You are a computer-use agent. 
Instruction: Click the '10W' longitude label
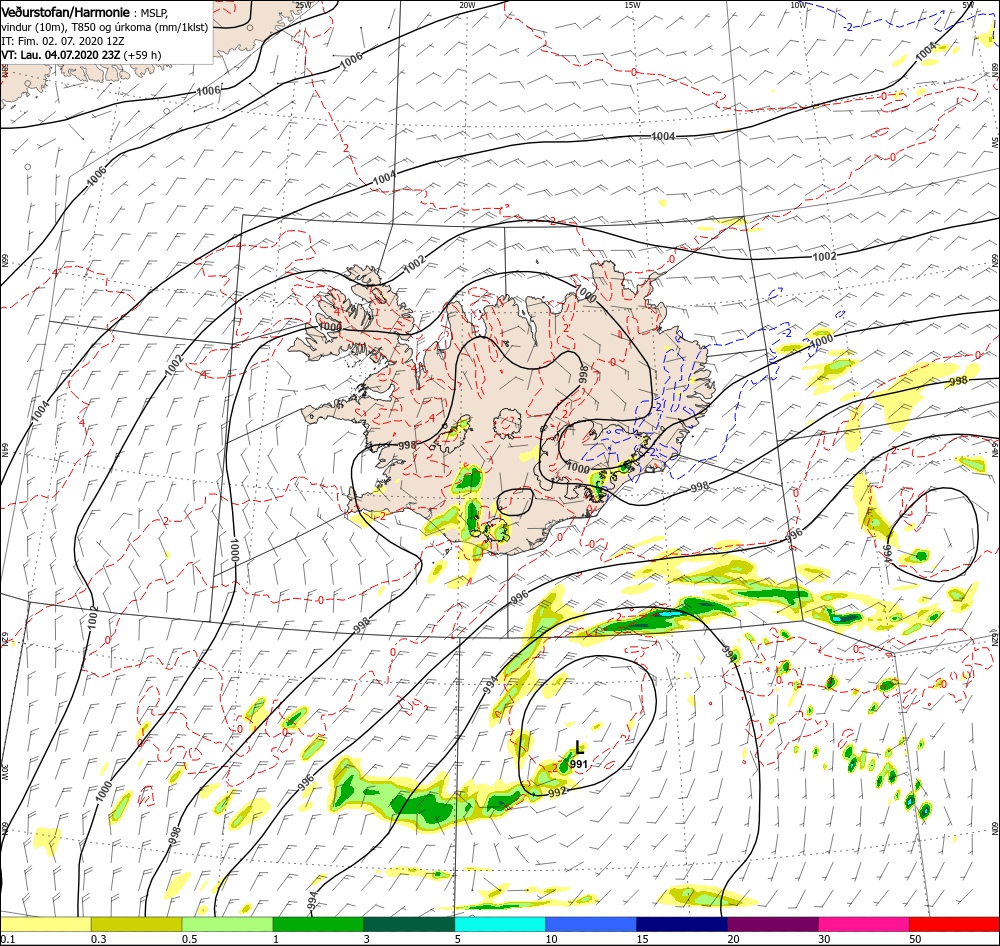[798, 5]
